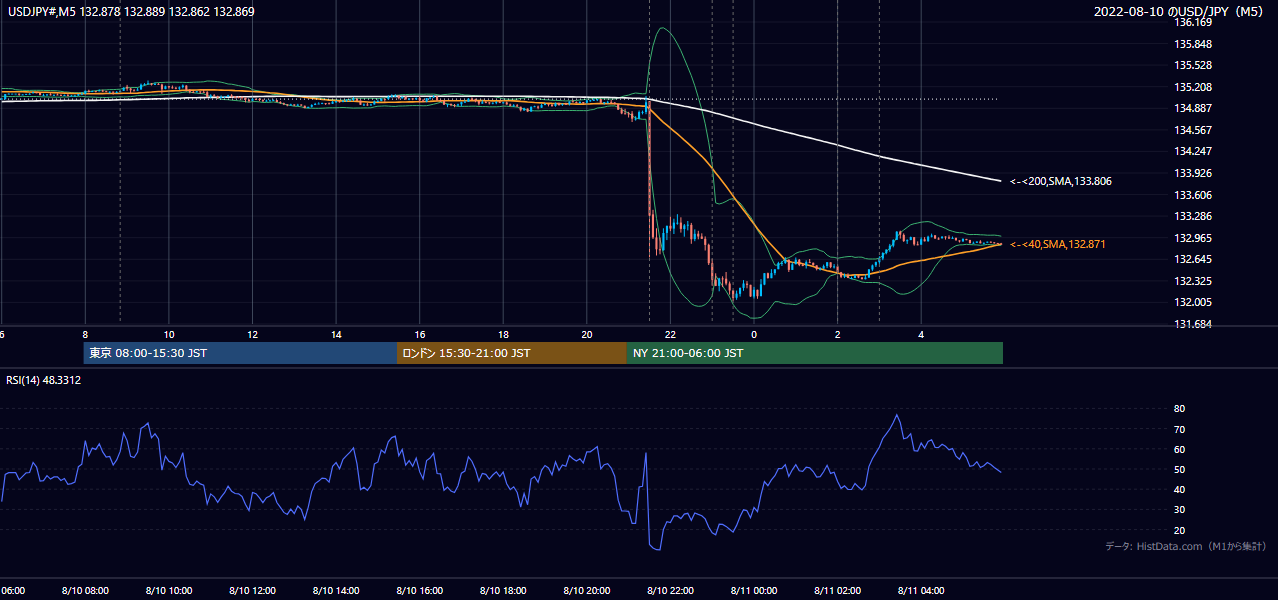Select the NY 21:00-06:00 JST session bar
The height and width of the screenshot is (600, 1278).
coord(815,353)
